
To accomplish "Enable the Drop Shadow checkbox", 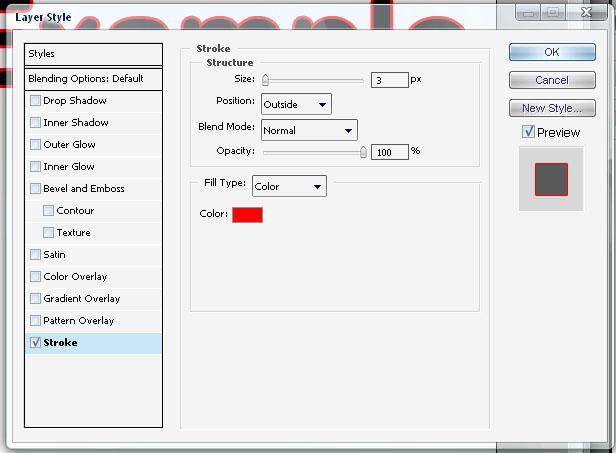I will 35,101.
